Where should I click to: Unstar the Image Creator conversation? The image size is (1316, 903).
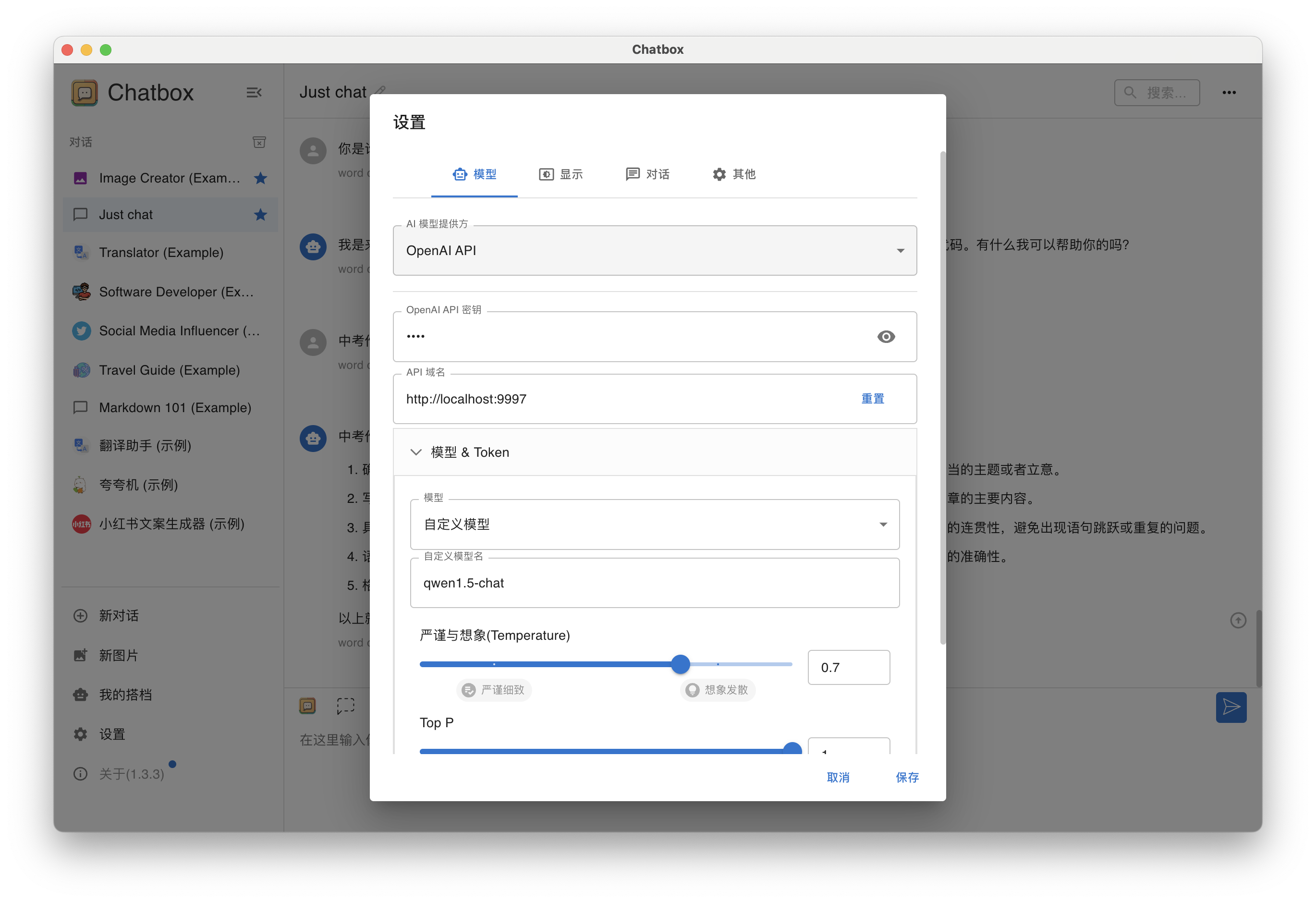(x=260, y=178)
